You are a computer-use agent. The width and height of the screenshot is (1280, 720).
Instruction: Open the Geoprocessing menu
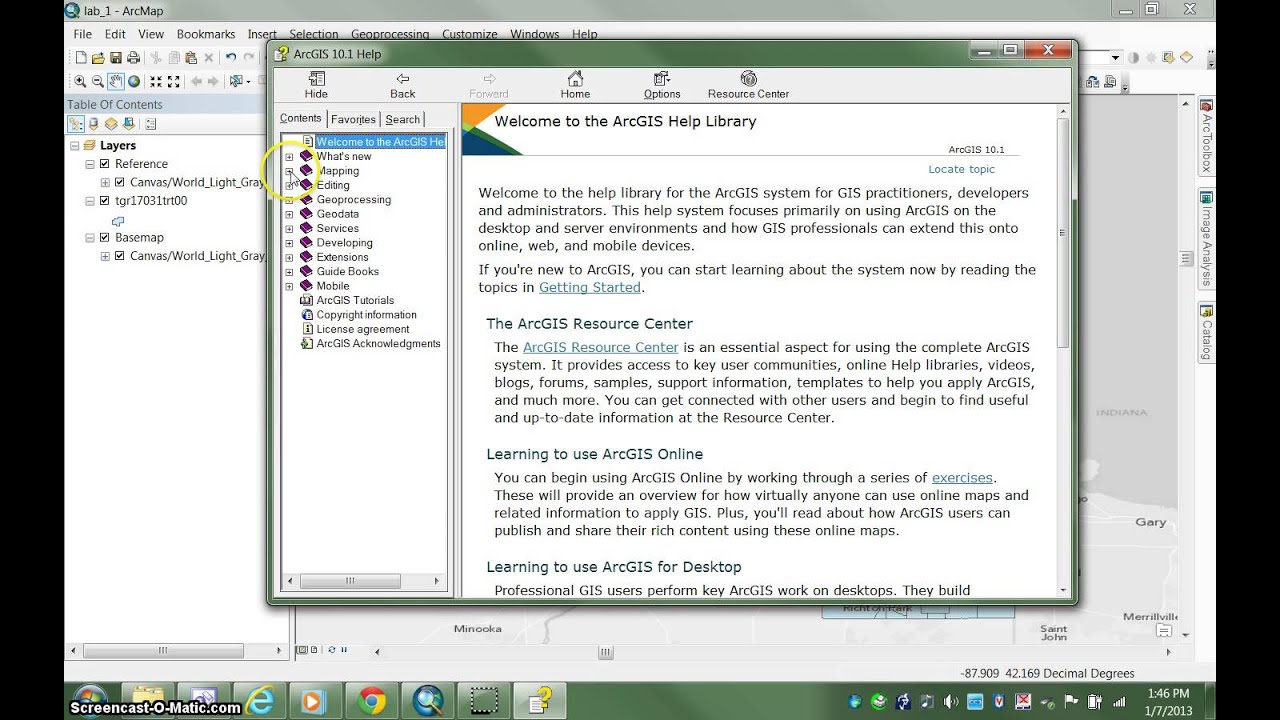tap(390, 34)
